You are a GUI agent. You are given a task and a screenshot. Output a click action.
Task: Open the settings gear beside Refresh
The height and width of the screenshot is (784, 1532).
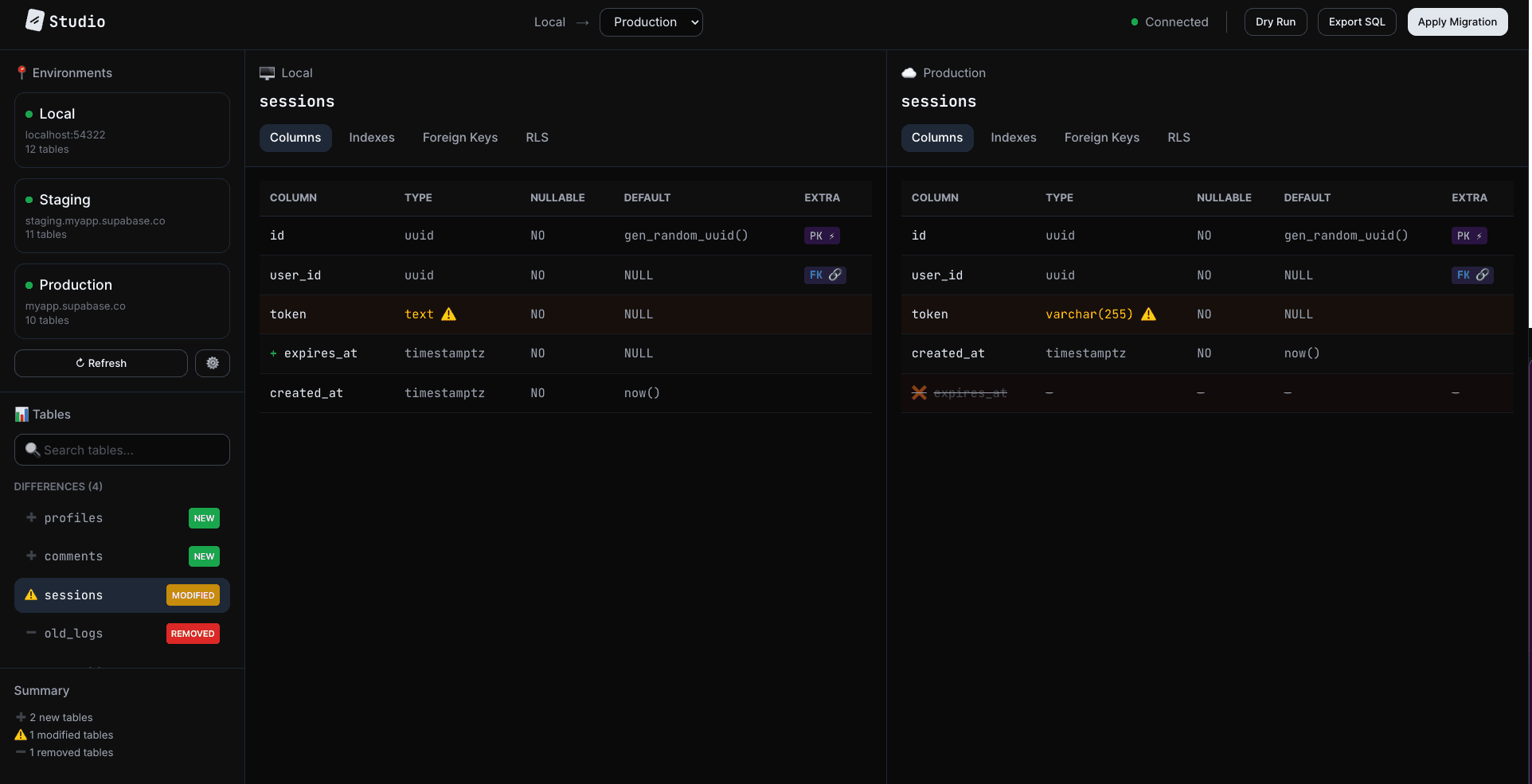[212, 363]
